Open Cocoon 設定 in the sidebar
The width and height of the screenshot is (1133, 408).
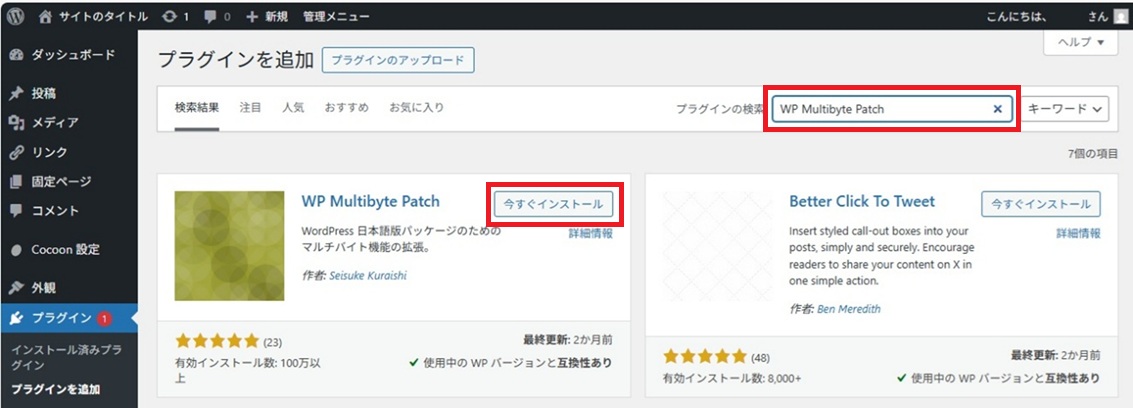[66, 250]
